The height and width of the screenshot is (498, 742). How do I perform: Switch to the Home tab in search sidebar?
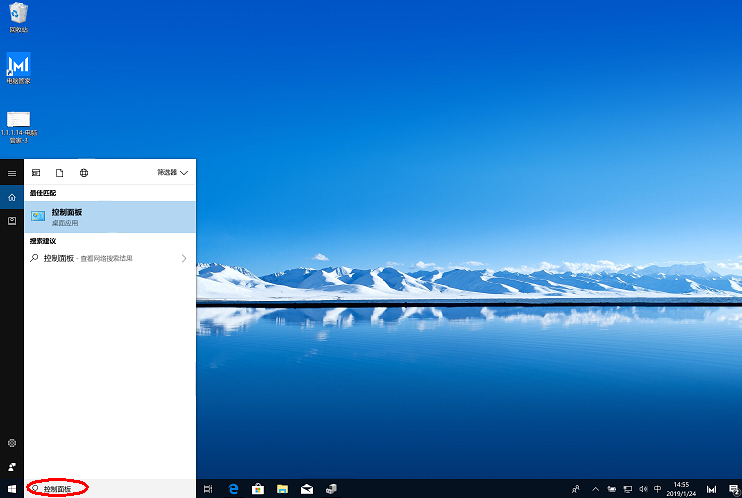tap(12, 197)
